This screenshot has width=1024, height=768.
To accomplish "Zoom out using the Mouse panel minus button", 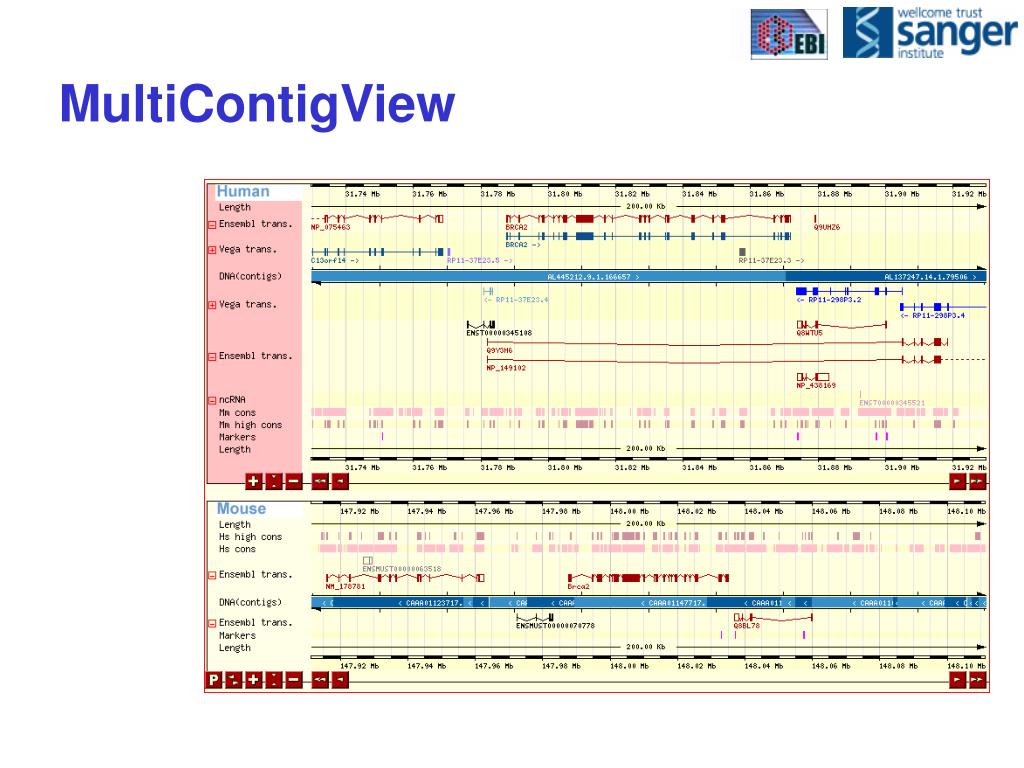I will pos(294,680).
